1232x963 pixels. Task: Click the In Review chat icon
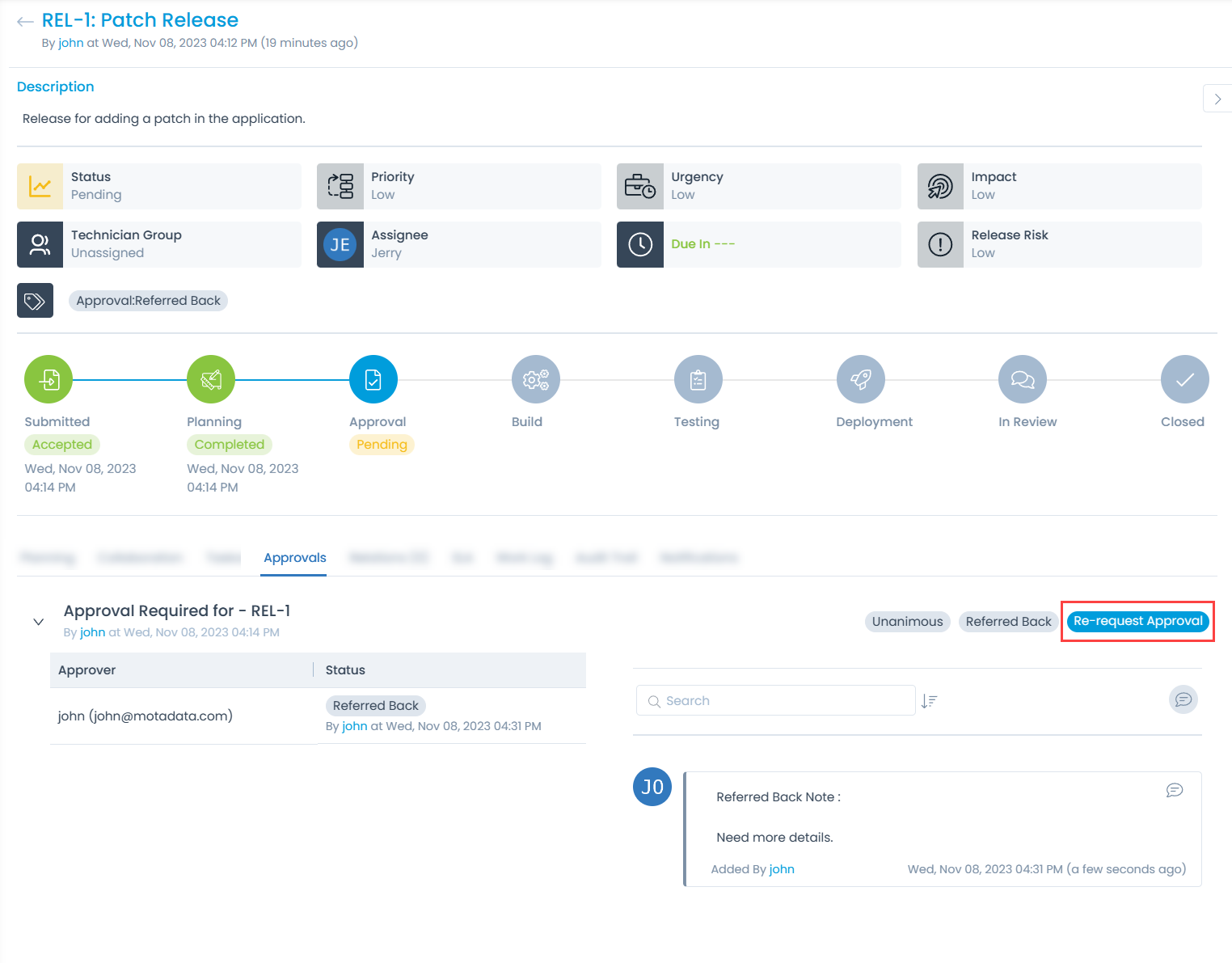[1023, 379]
